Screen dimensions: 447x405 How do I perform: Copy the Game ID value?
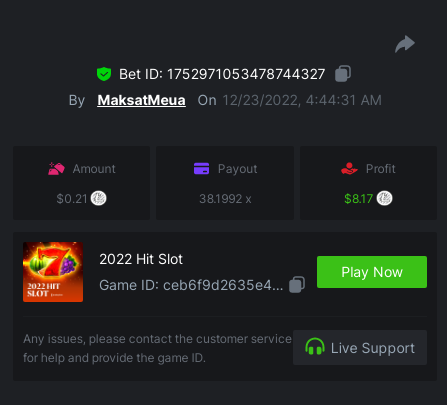(297, 285)
